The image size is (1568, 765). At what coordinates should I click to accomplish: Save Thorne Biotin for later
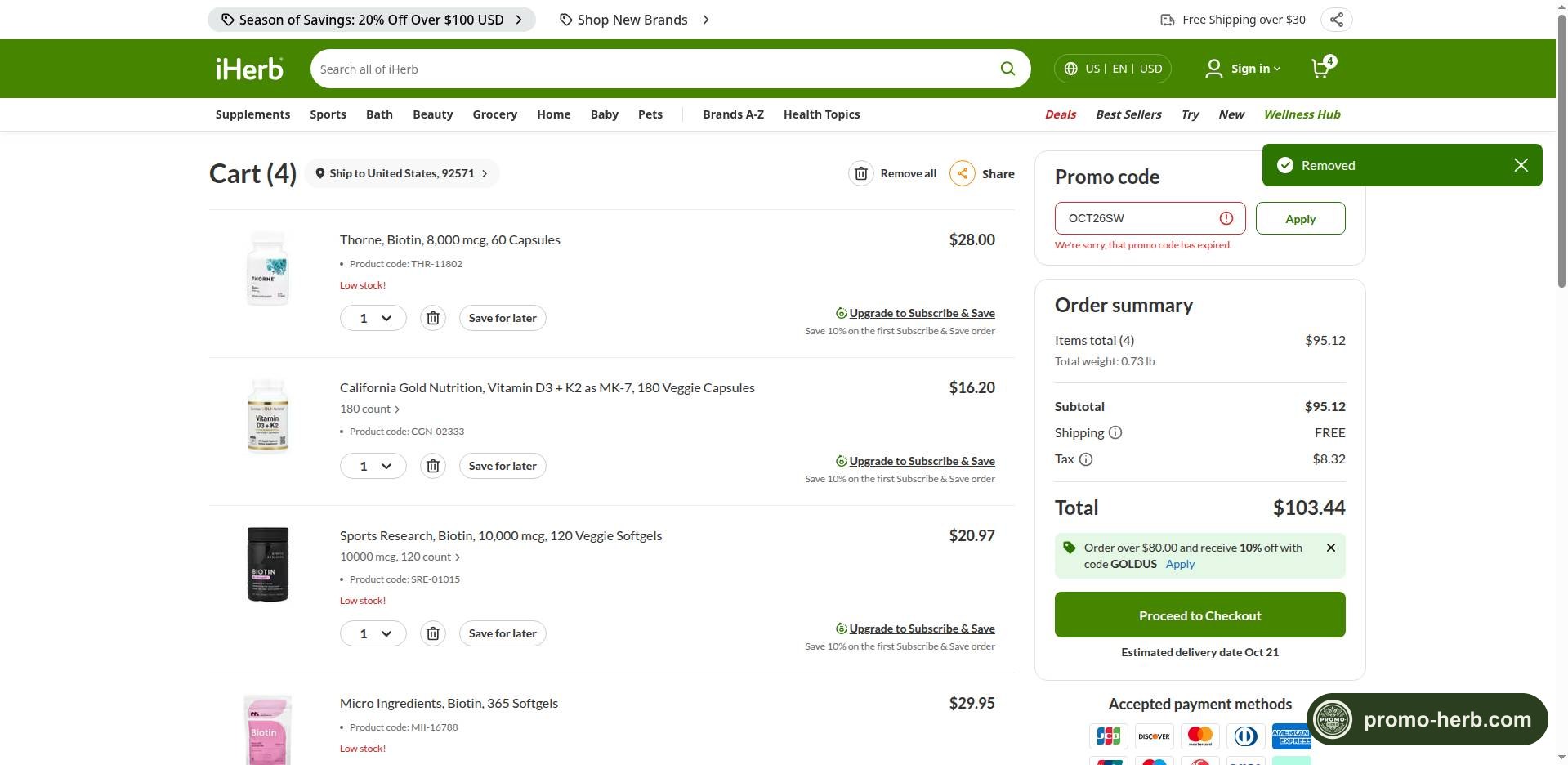point(503,318)
